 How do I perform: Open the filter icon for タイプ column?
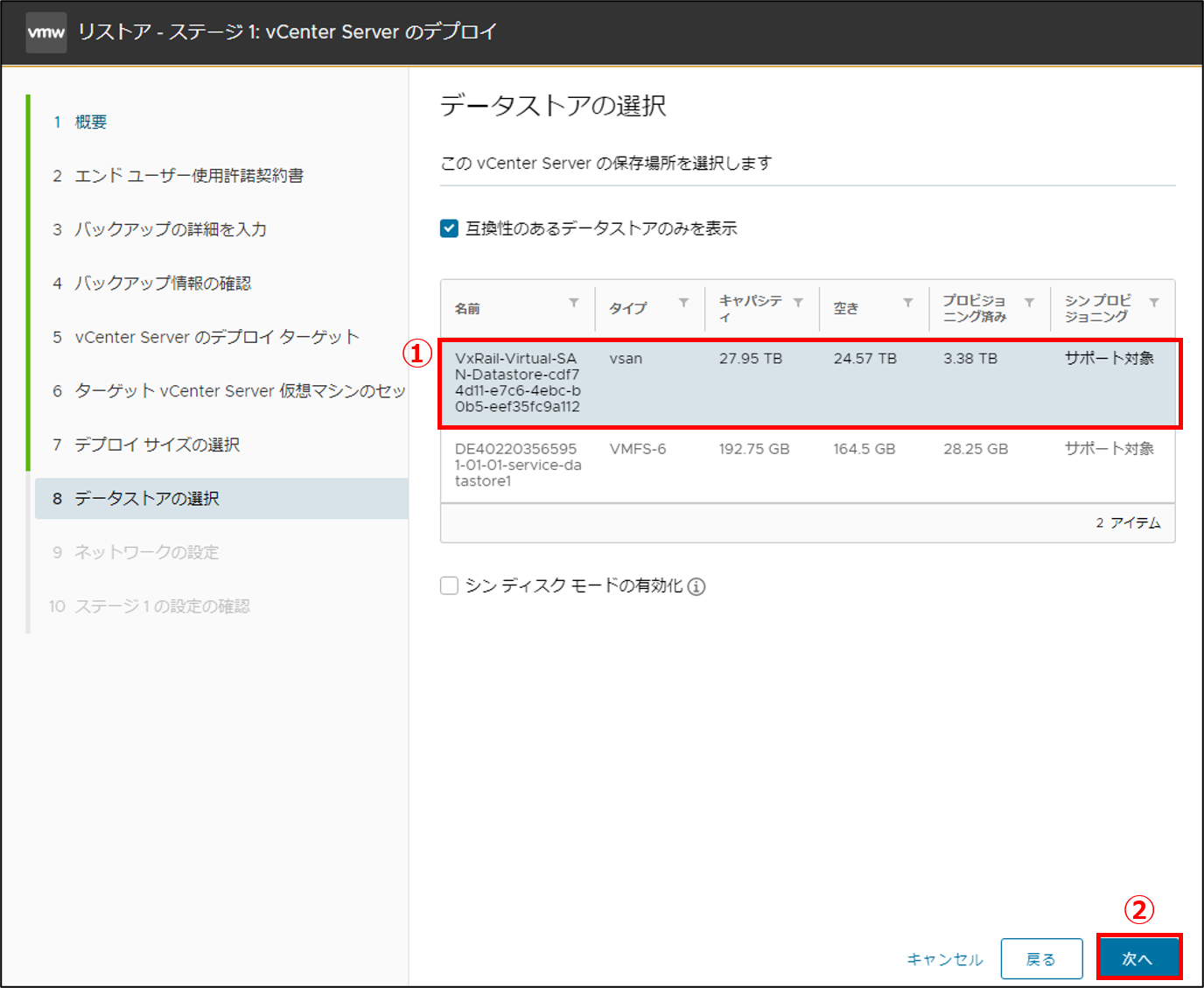point(683,303)
